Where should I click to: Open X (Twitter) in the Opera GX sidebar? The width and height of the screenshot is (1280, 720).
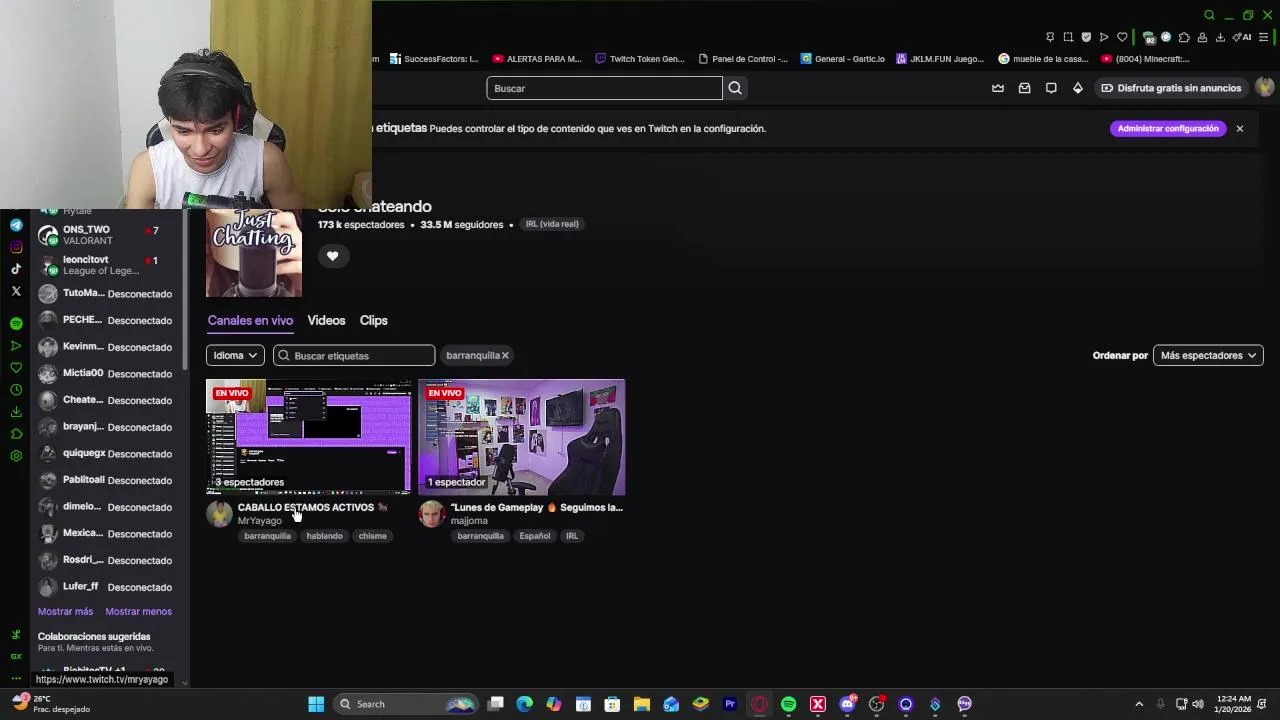tap(16, 291)
